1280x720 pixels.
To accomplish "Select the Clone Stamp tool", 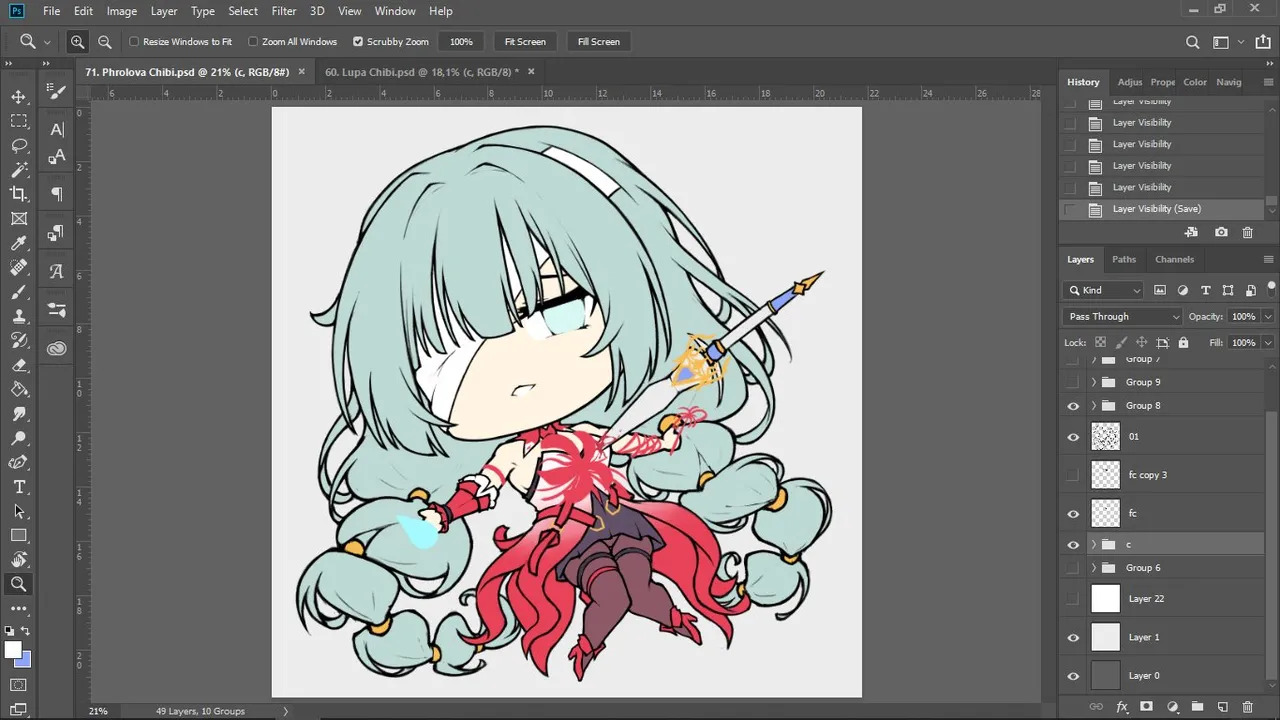I will point(19,316).
